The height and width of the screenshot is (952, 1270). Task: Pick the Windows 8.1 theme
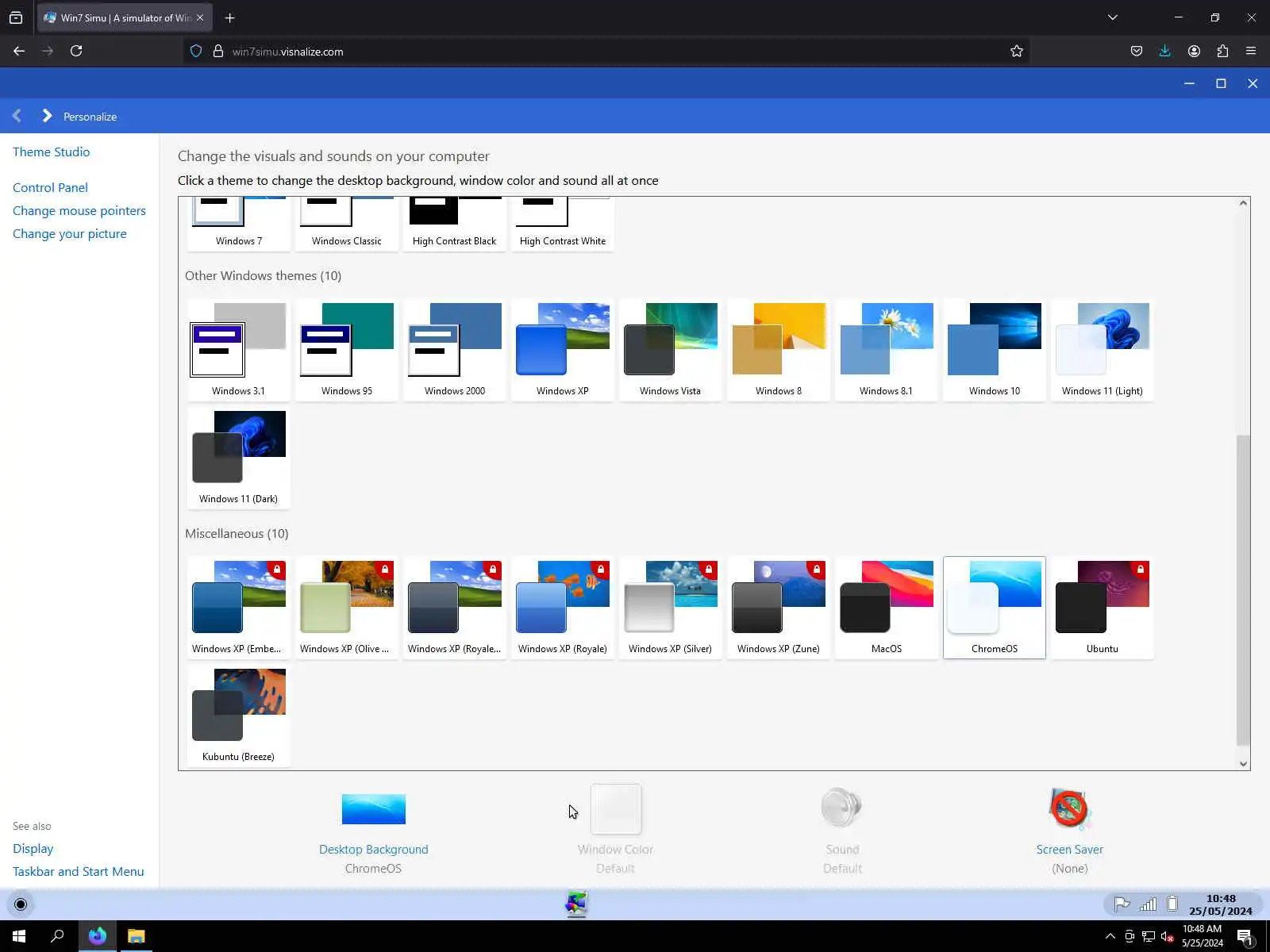(887, 350)
